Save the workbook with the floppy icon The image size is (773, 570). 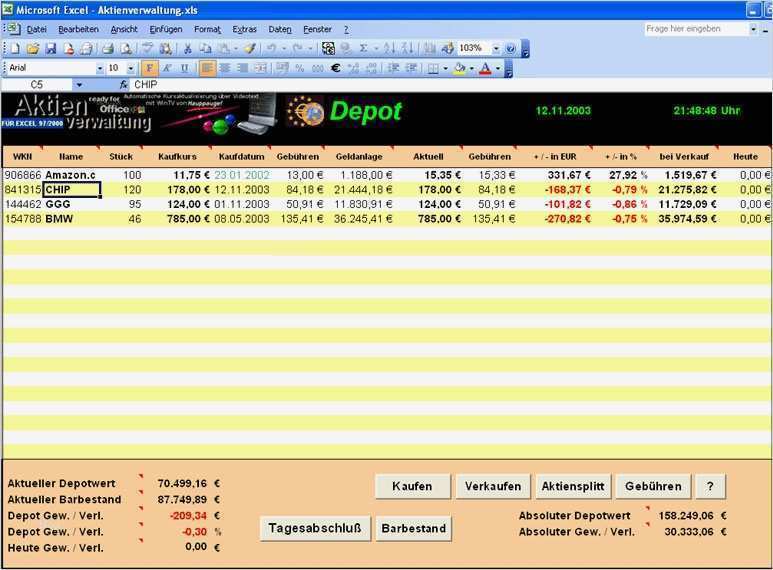pos(50,48)
